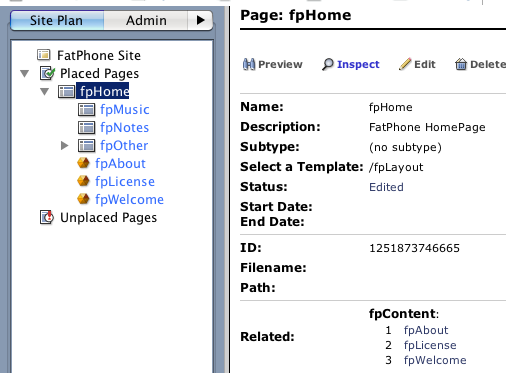Select Unplaced Pages tree entry
The height and width of the screenshot is (373, 506).
point(108,218)
